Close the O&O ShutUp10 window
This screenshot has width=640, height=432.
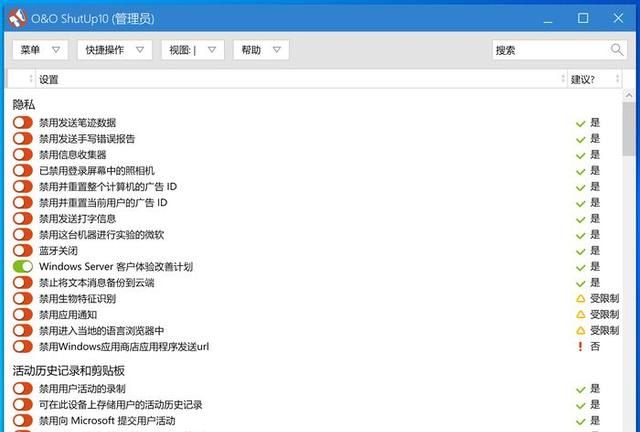pyautogui.click(x=618, y=18)
